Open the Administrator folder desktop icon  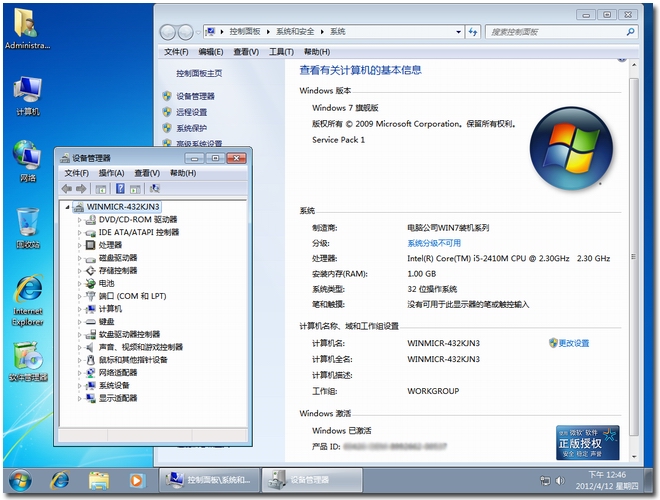27,29
